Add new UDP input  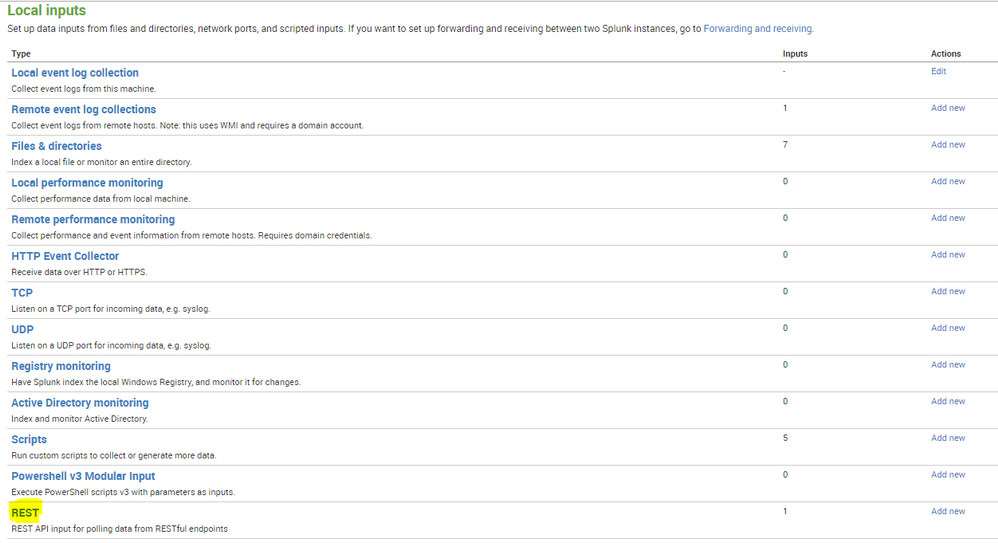[x=947, y=328]
